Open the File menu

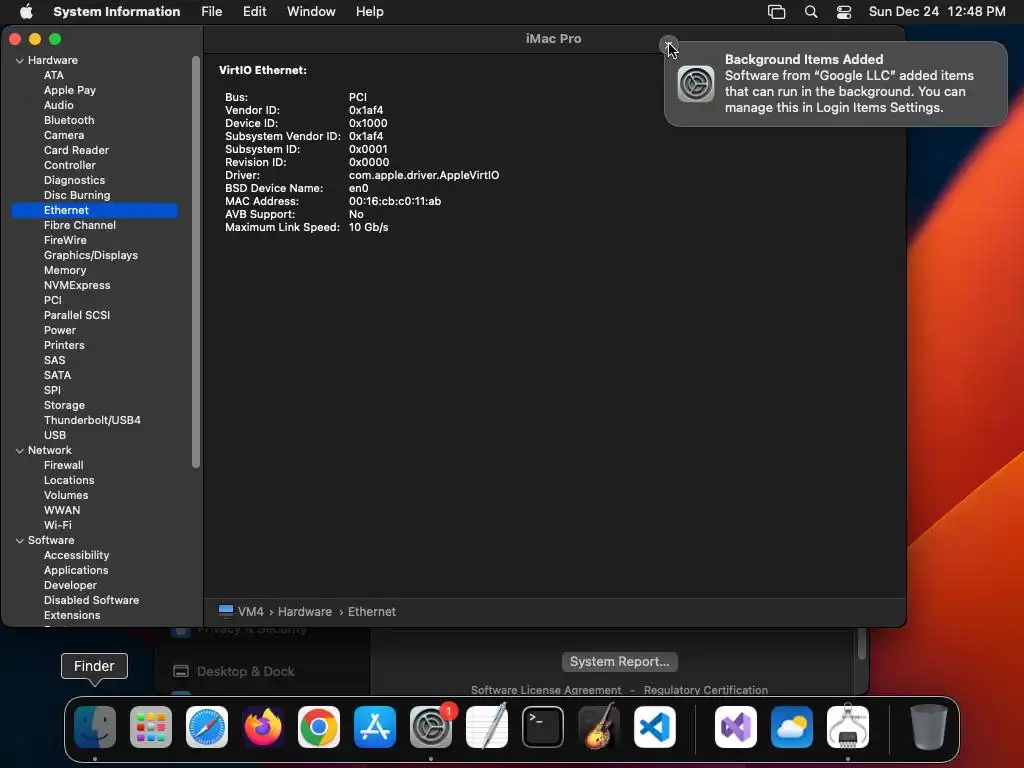coord(212,11)
